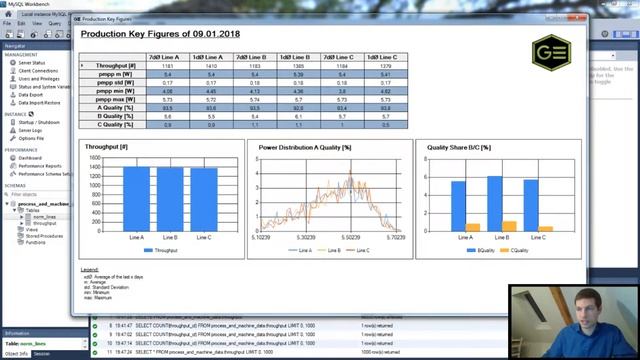Switch to the Local instance MySQL tab
Viewport: 640px width, 360px height.
(x=44, y=14)
